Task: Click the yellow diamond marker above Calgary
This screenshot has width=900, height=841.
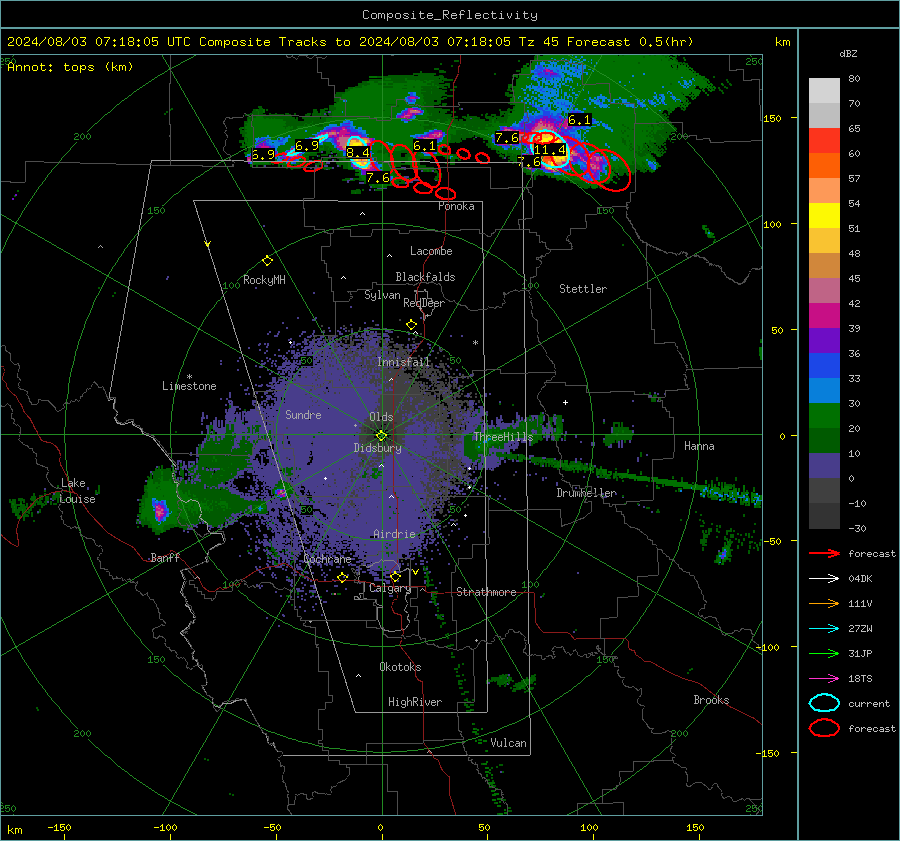Action: tap(395, 576)
